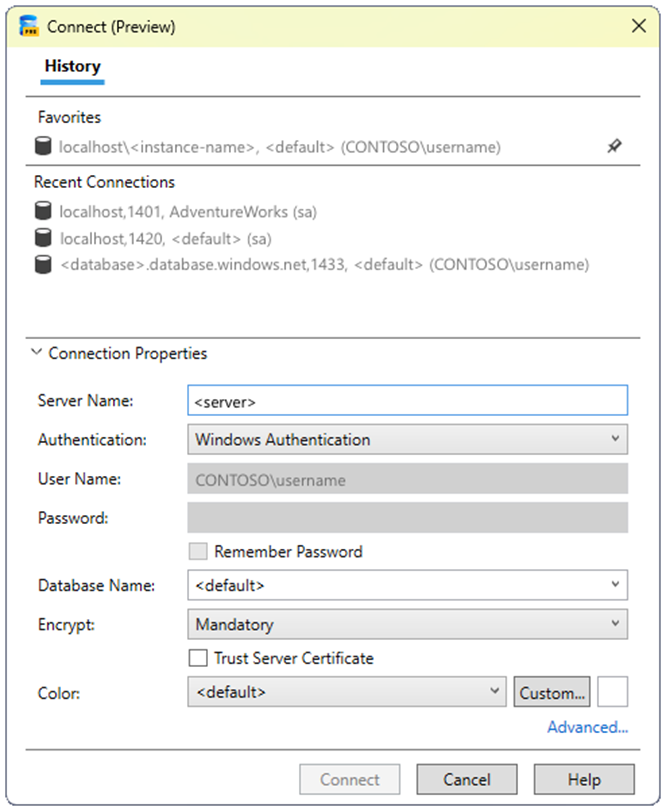The height and width of the screenshot is (811, 666).
Task: Enable Trust Server Certificate checkbox
Action: pyautogui.click(x=198, y=658)
